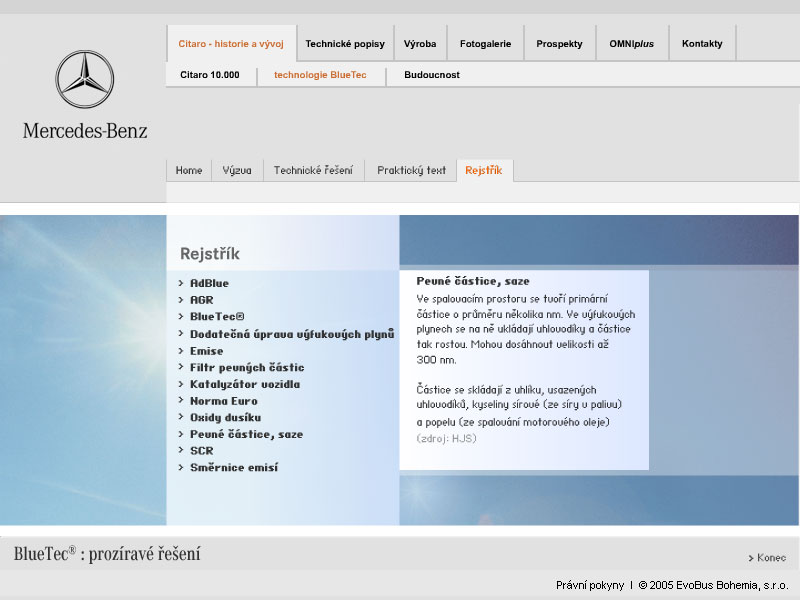Open Filtr pevných částic entry
The height and width of the screenshot is (600, 800).
pyautogui.click(x=247, y=367)
